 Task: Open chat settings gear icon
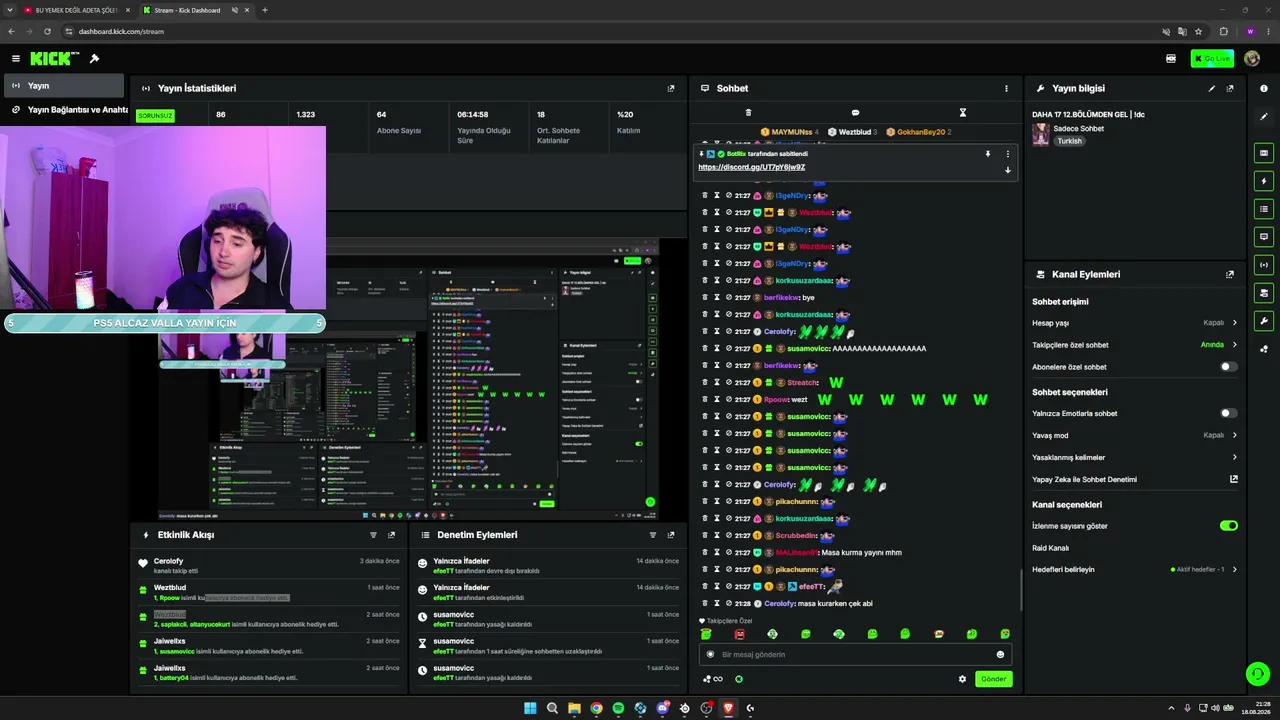click(962, 679)
